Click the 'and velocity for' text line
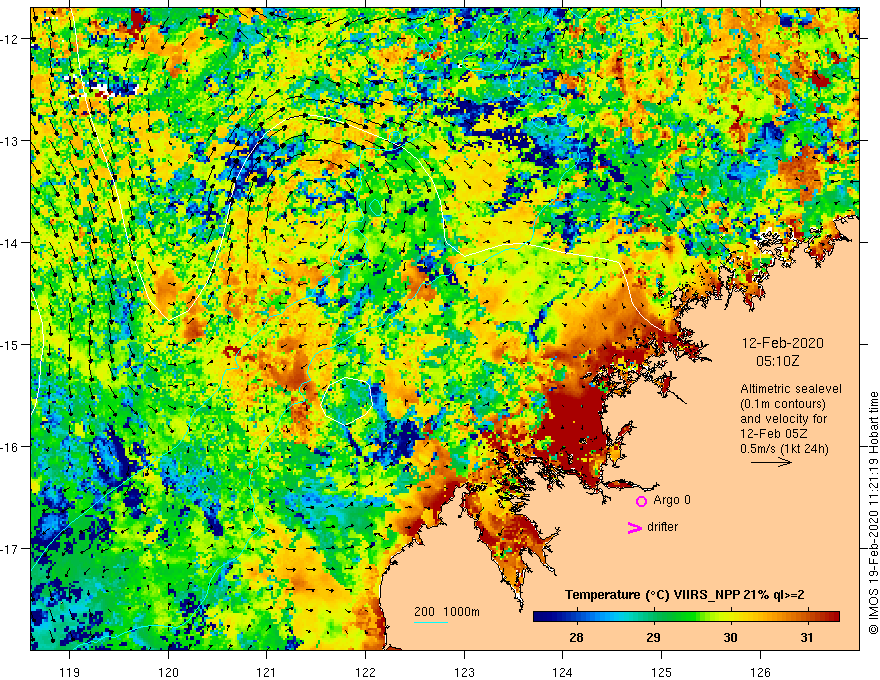Screen dimensions: 880x680 (783, 419)
